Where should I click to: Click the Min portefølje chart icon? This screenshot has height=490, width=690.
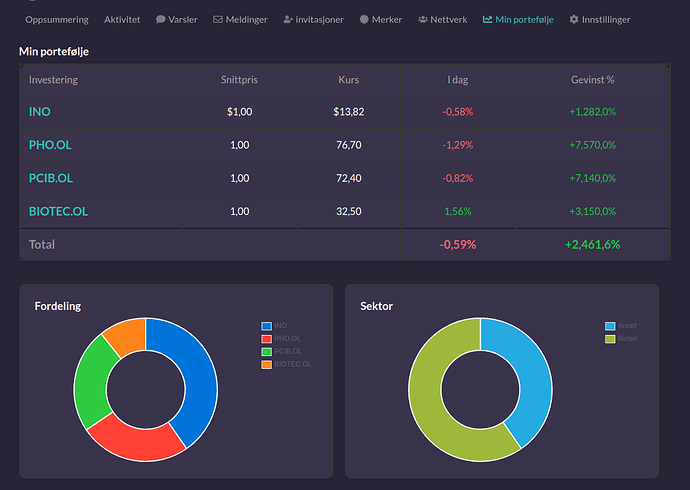tap(487, 19)
